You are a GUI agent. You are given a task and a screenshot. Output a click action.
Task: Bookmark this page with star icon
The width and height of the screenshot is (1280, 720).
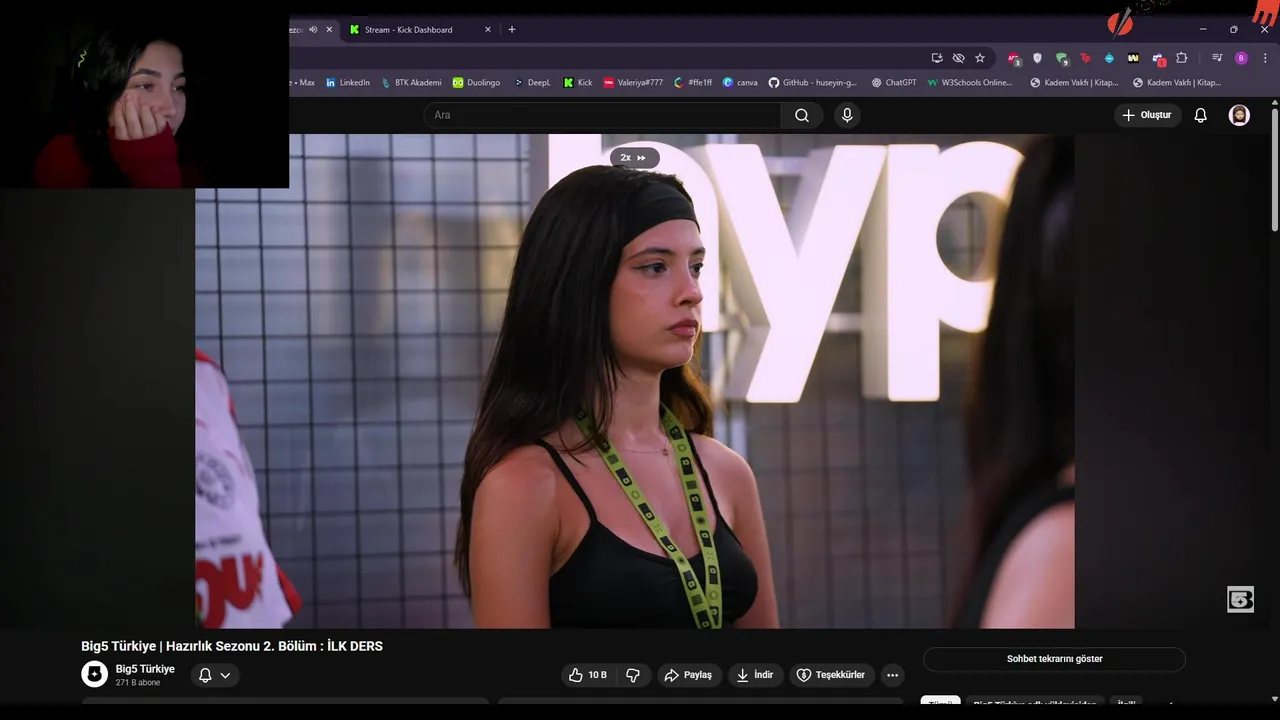[980, 58]
